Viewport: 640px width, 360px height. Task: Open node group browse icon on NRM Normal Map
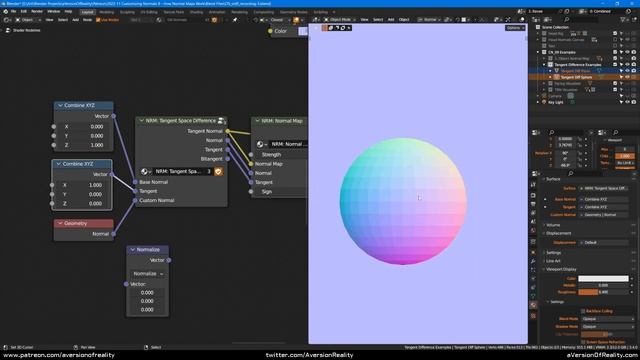click(261, 144)
